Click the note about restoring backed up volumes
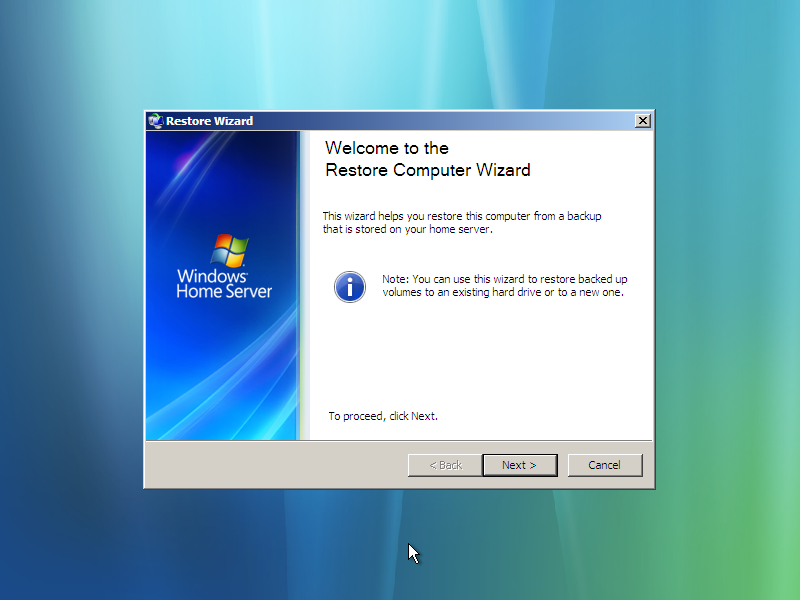The height and width of the screenshot is (600, 800). pos(498,286)
